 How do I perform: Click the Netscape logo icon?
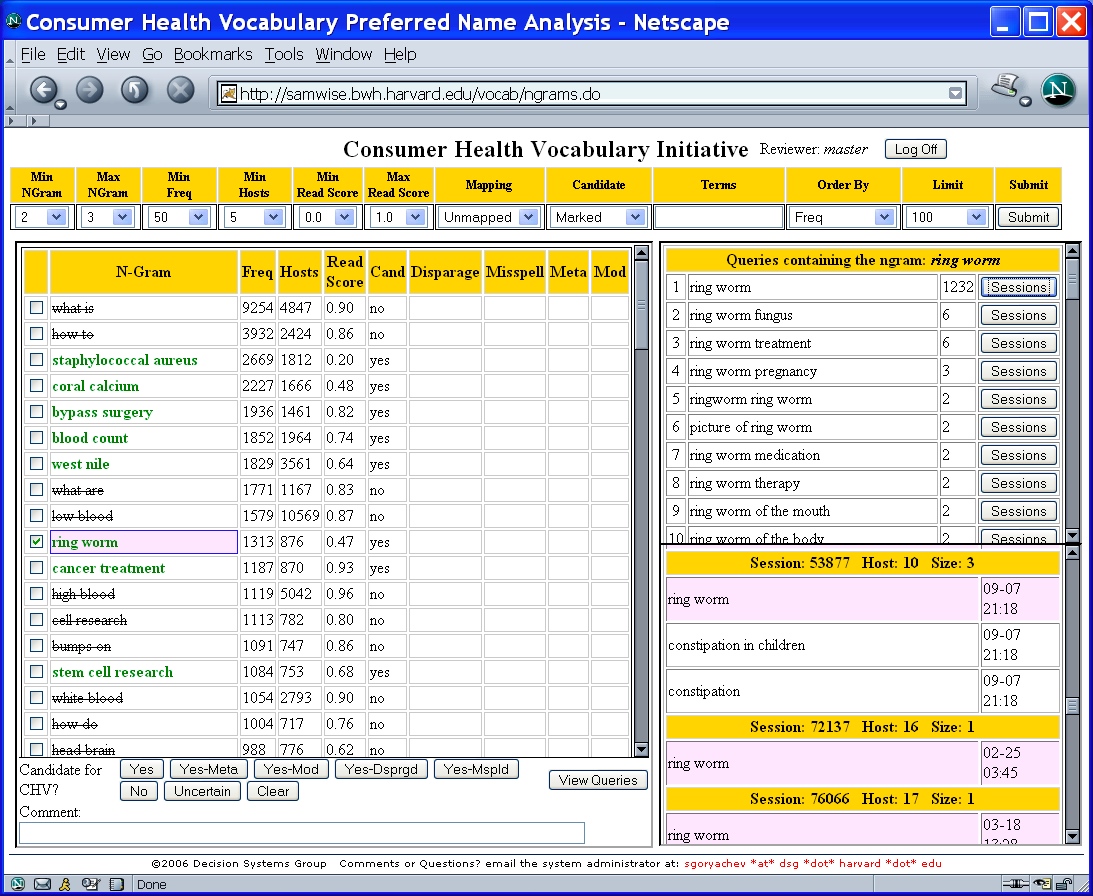[1058, 91]
